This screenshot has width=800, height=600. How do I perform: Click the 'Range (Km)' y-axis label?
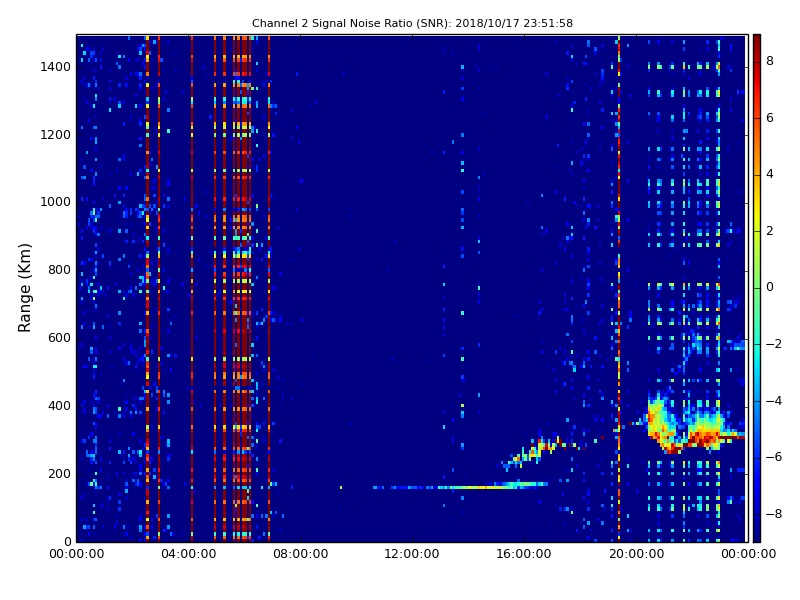tap(24, 288)
